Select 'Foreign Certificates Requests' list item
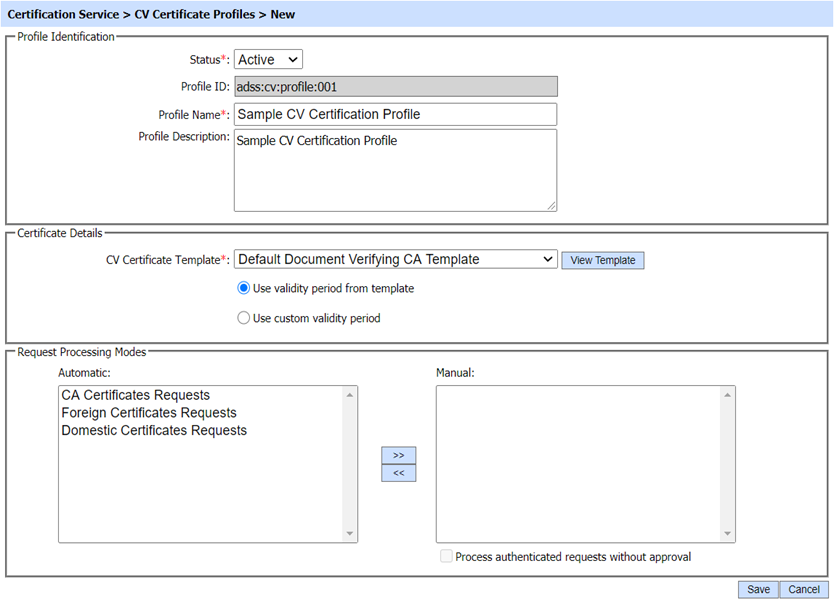Screen dimensions: 834x600 pyautogui.click(x=149, y=413)
